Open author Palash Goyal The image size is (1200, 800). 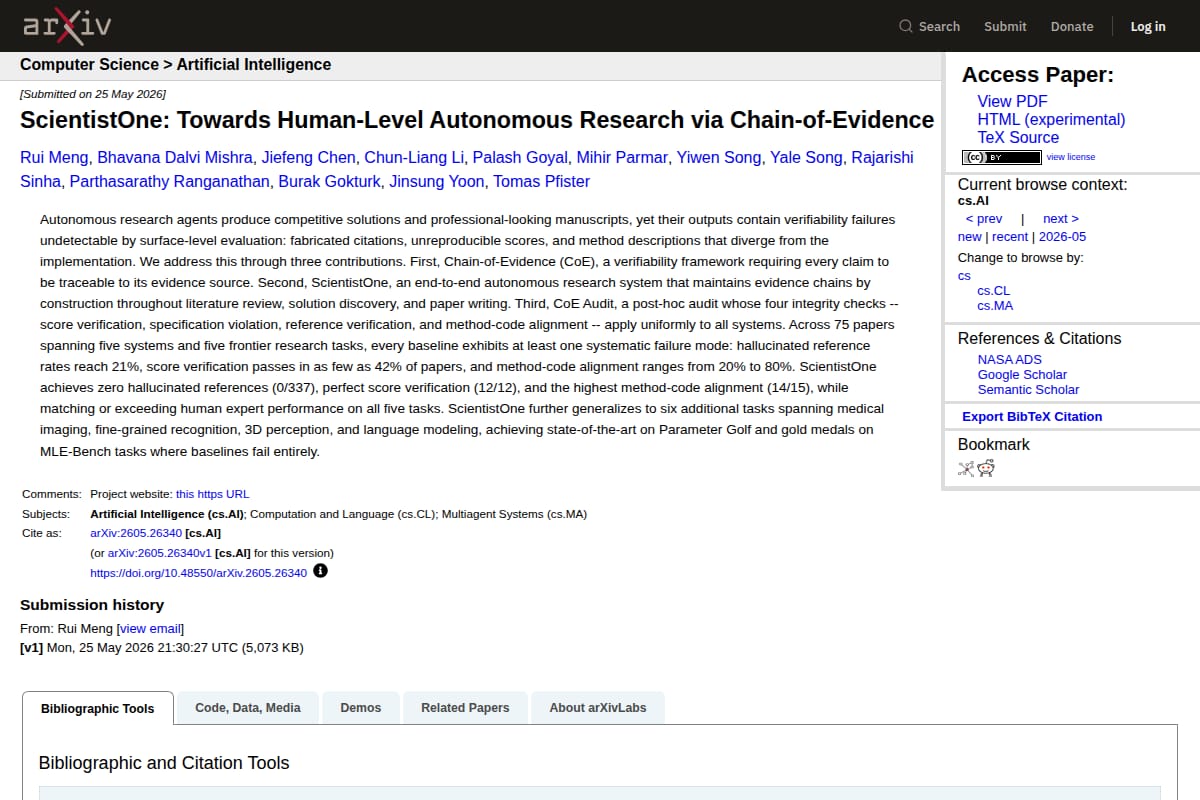point(520,158)
